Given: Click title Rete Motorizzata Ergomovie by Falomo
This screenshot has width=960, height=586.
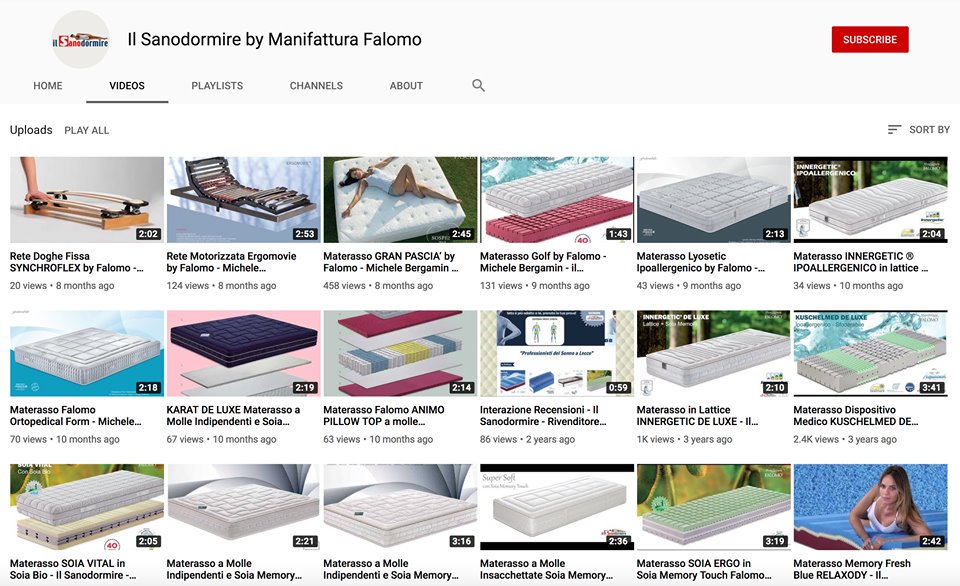Looking at the screenshot, I should point(231,262).
